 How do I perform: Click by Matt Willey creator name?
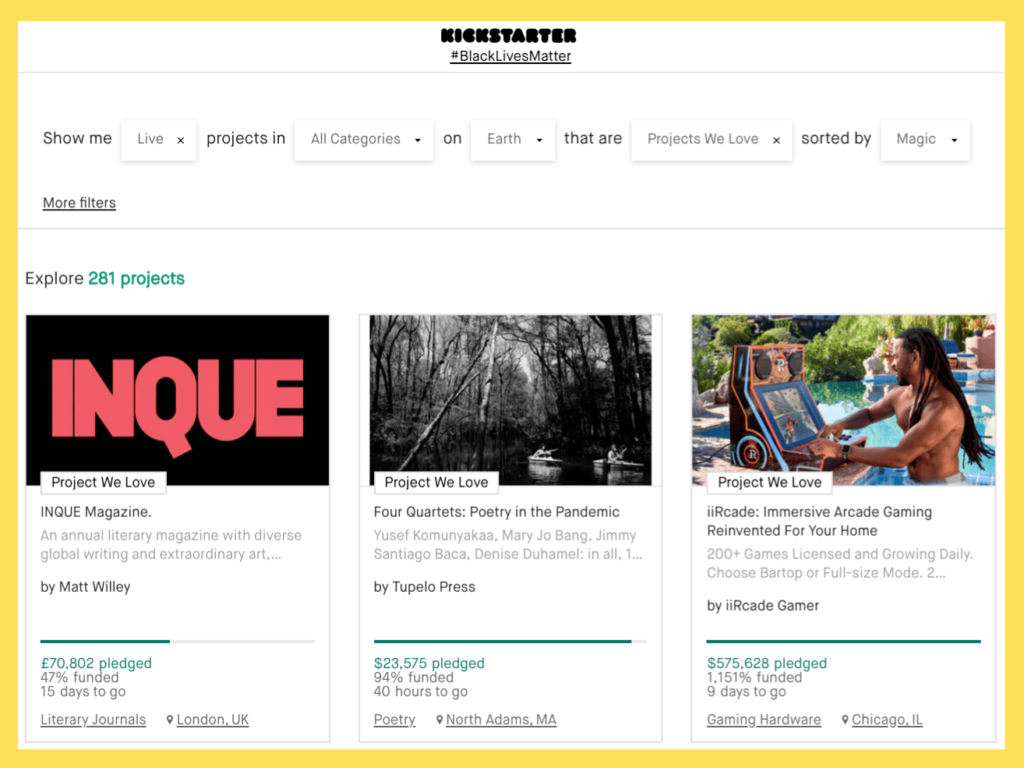(x=86, y=586)
